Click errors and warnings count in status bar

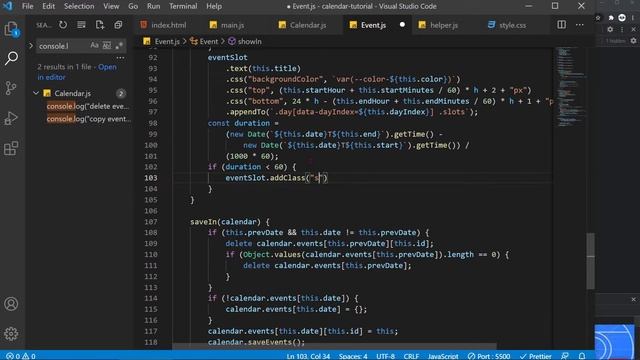click(20, 356)
